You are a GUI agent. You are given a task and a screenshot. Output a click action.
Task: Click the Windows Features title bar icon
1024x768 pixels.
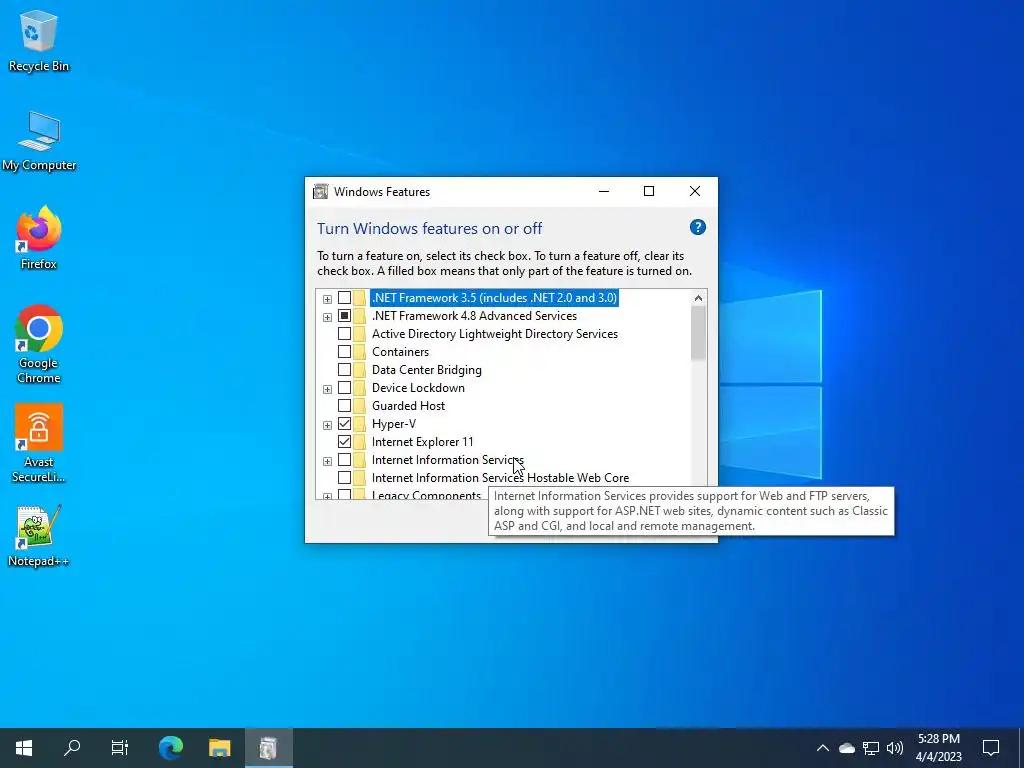point(321,191)
